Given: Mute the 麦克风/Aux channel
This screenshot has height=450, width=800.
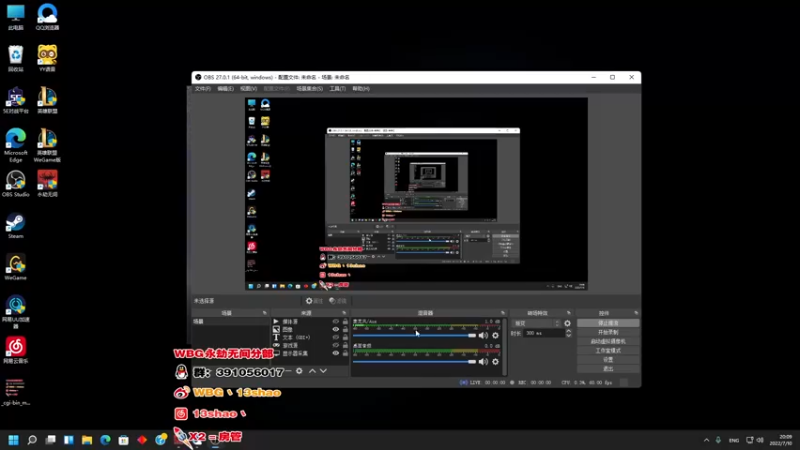Looking at the screenshot, I should point(483,336).
